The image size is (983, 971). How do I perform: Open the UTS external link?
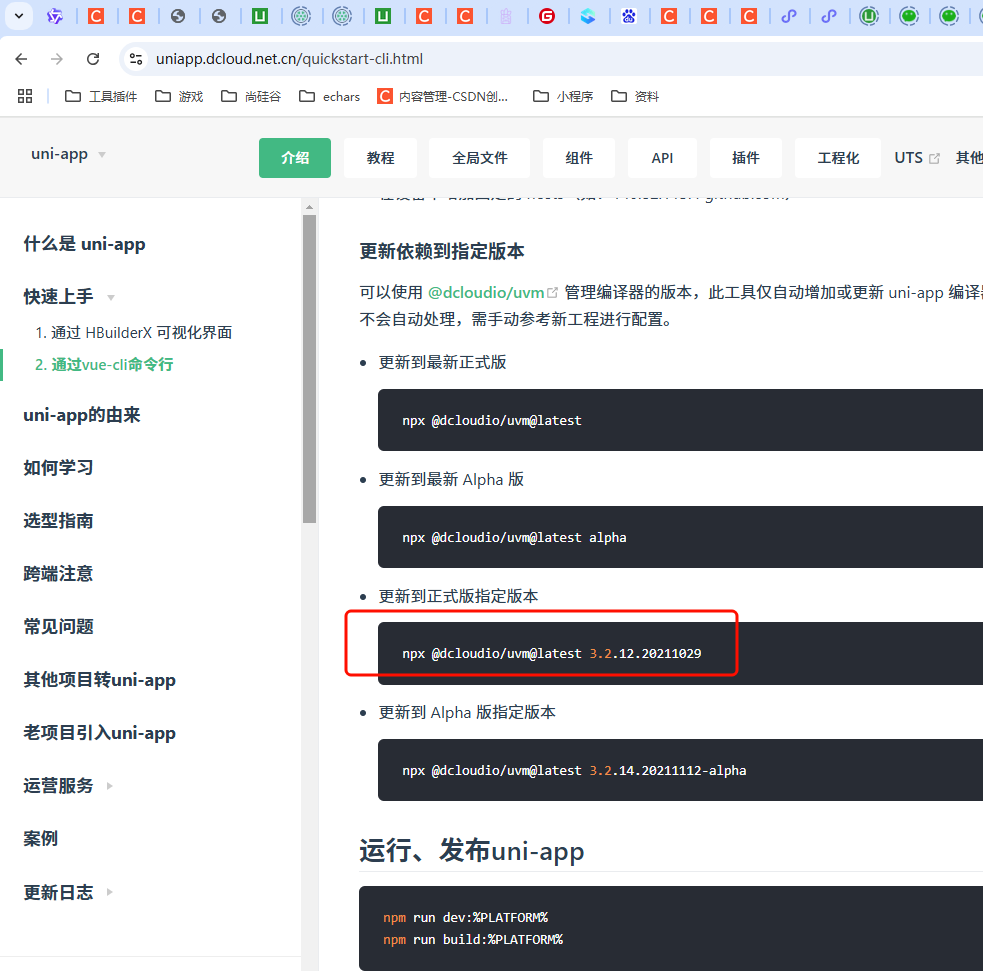pos(917,158)
